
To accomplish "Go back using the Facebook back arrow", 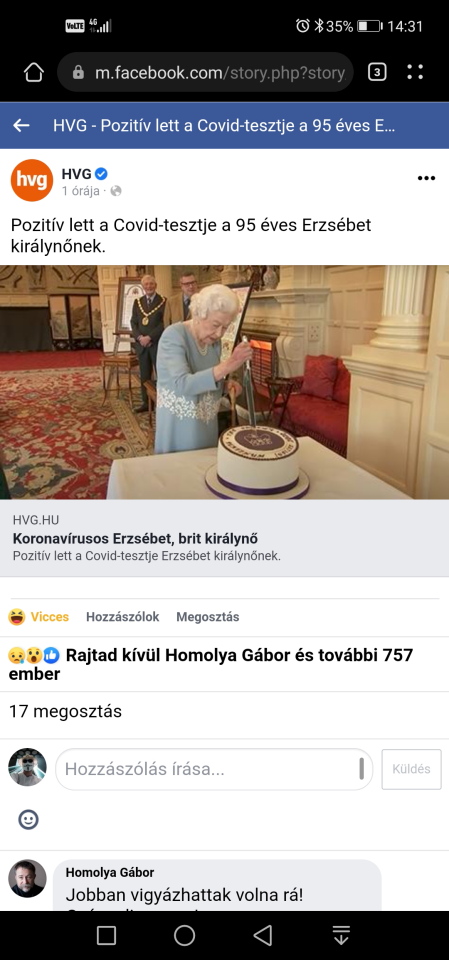I will click(x=21, y=126).
